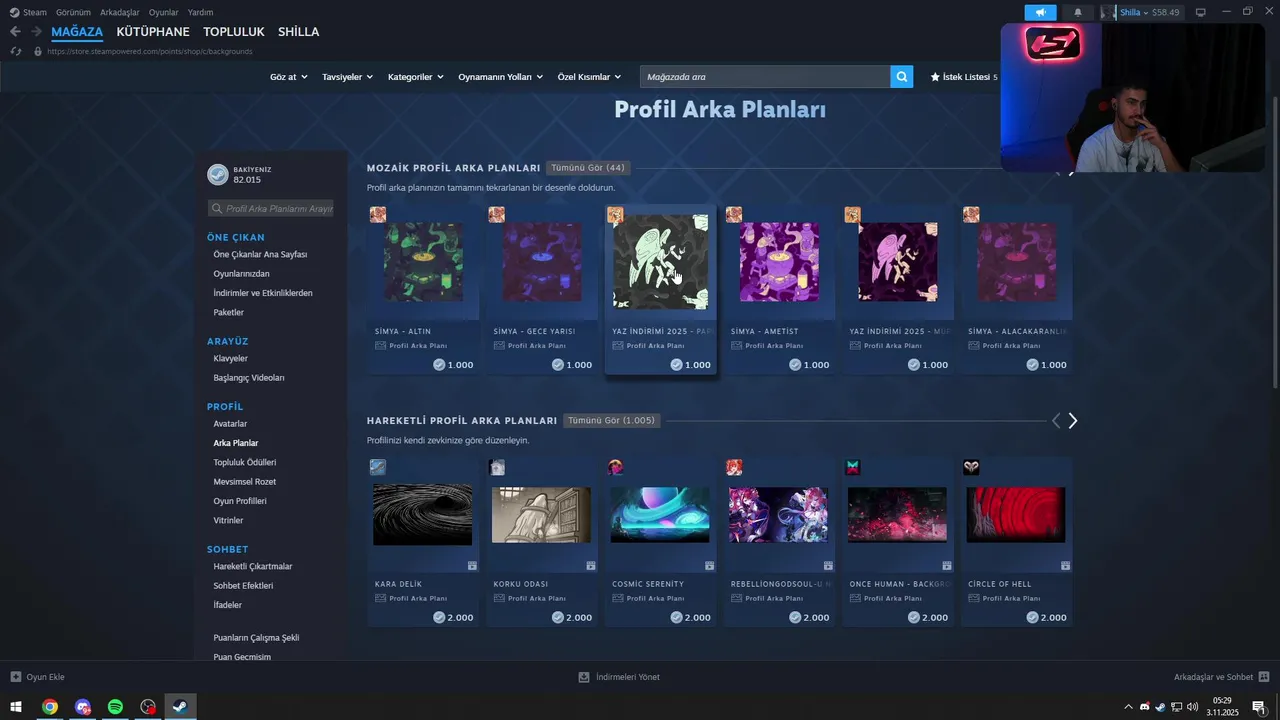1280x720 pixels.
Task: Click the Steam icon in the taskbar
Action: point(180,707)
